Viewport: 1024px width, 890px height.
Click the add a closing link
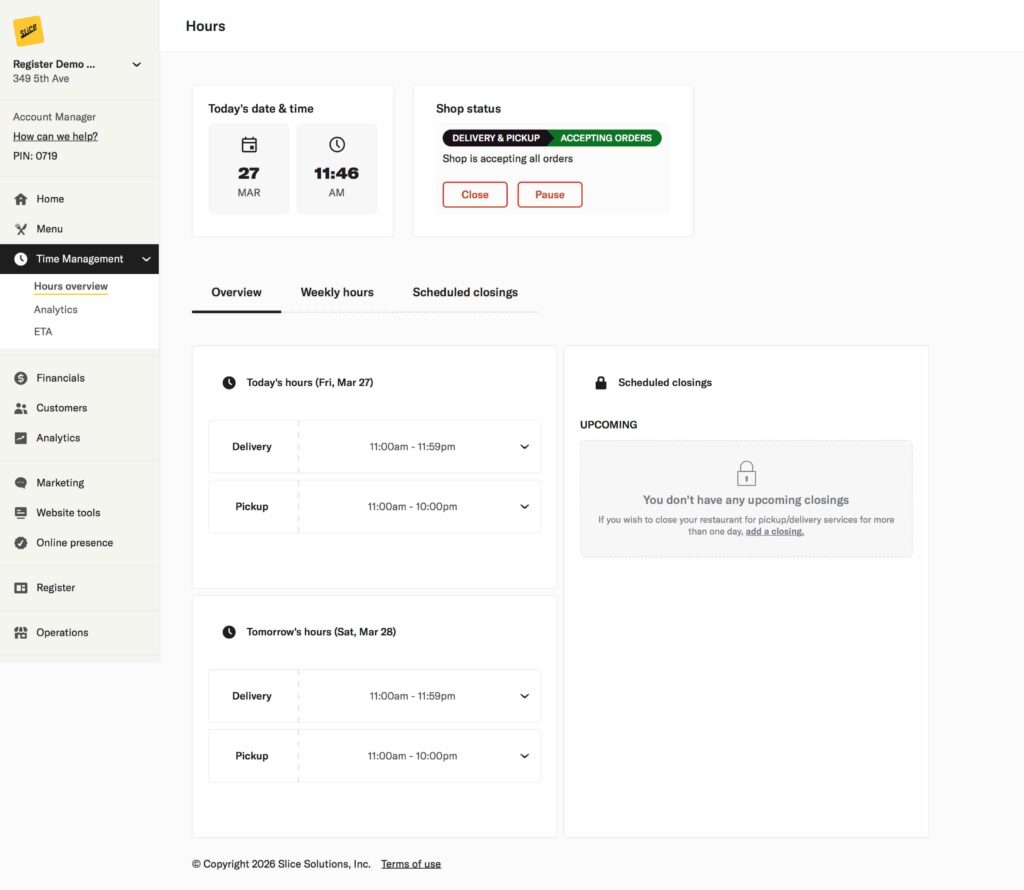[x=774, y=531]
